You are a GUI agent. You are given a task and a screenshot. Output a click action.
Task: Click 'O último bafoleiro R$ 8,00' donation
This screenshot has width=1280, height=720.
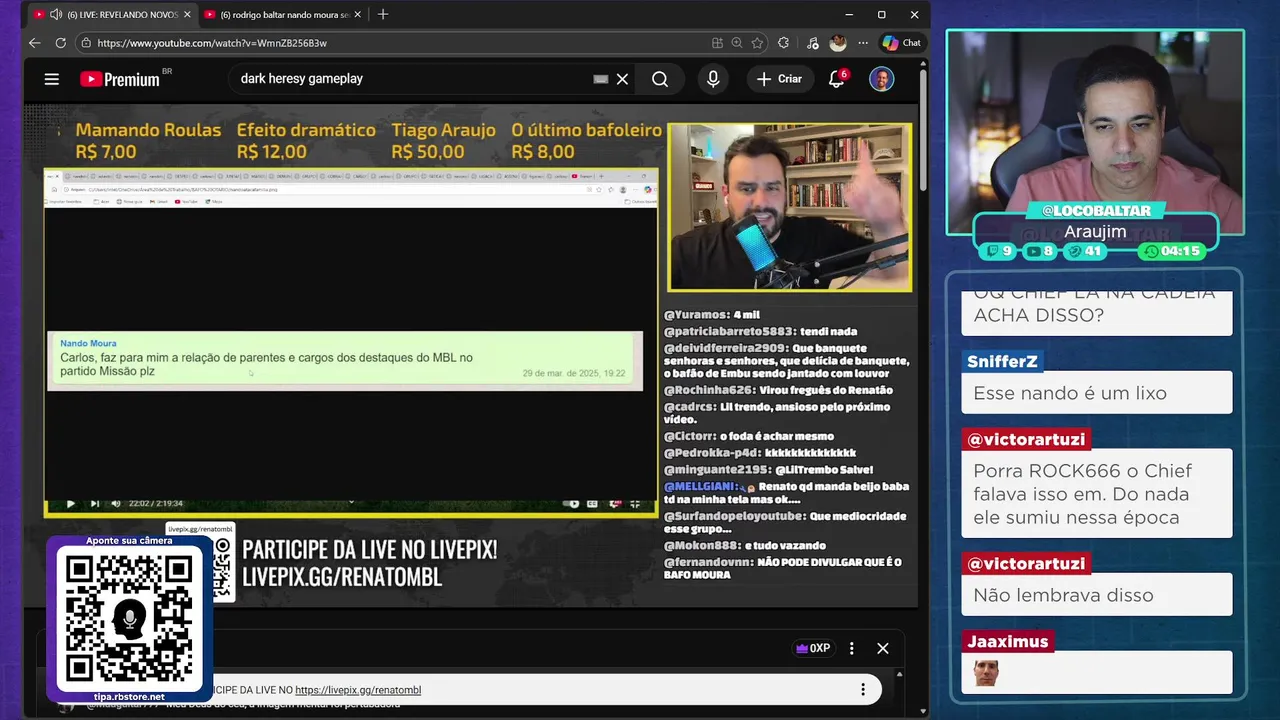pyautogui.click(x=587, y=141)
